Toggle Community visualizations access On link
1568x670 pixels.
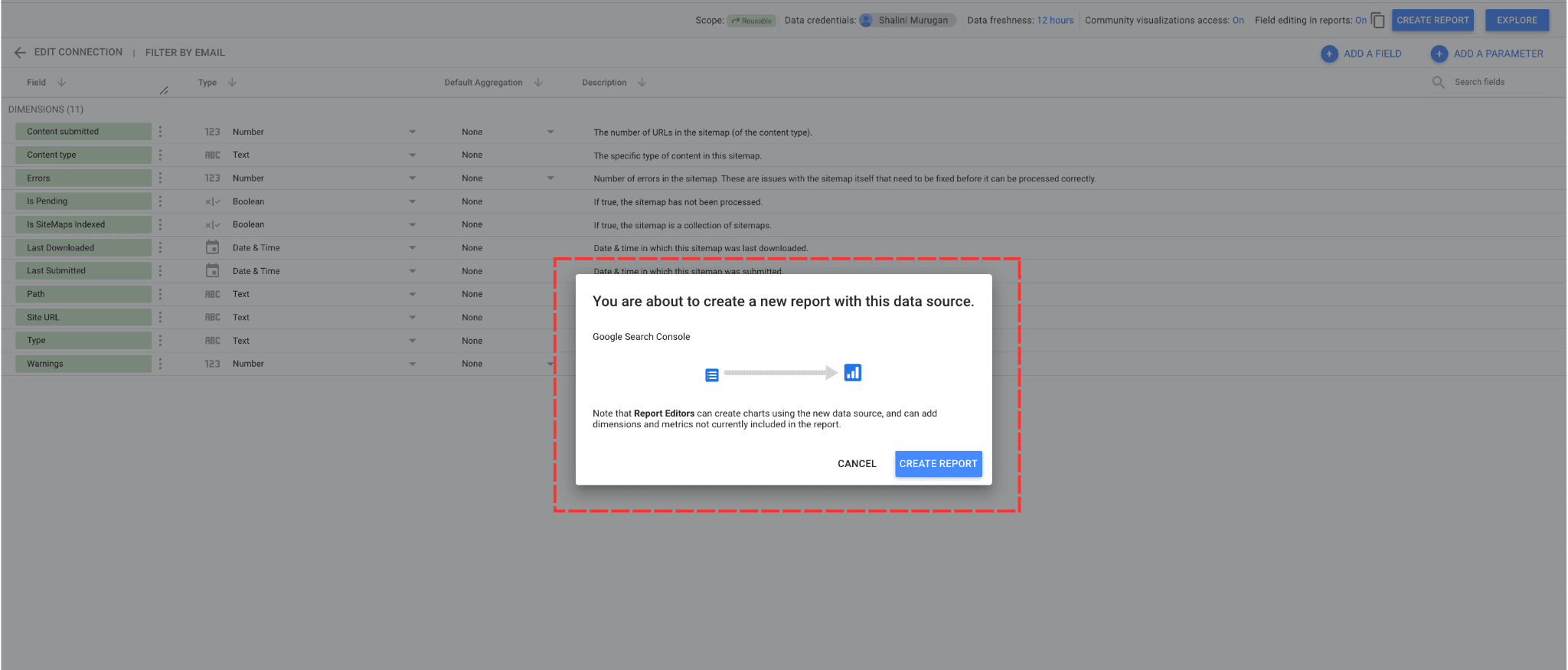pyautogui.click(x=1237, y=21)
